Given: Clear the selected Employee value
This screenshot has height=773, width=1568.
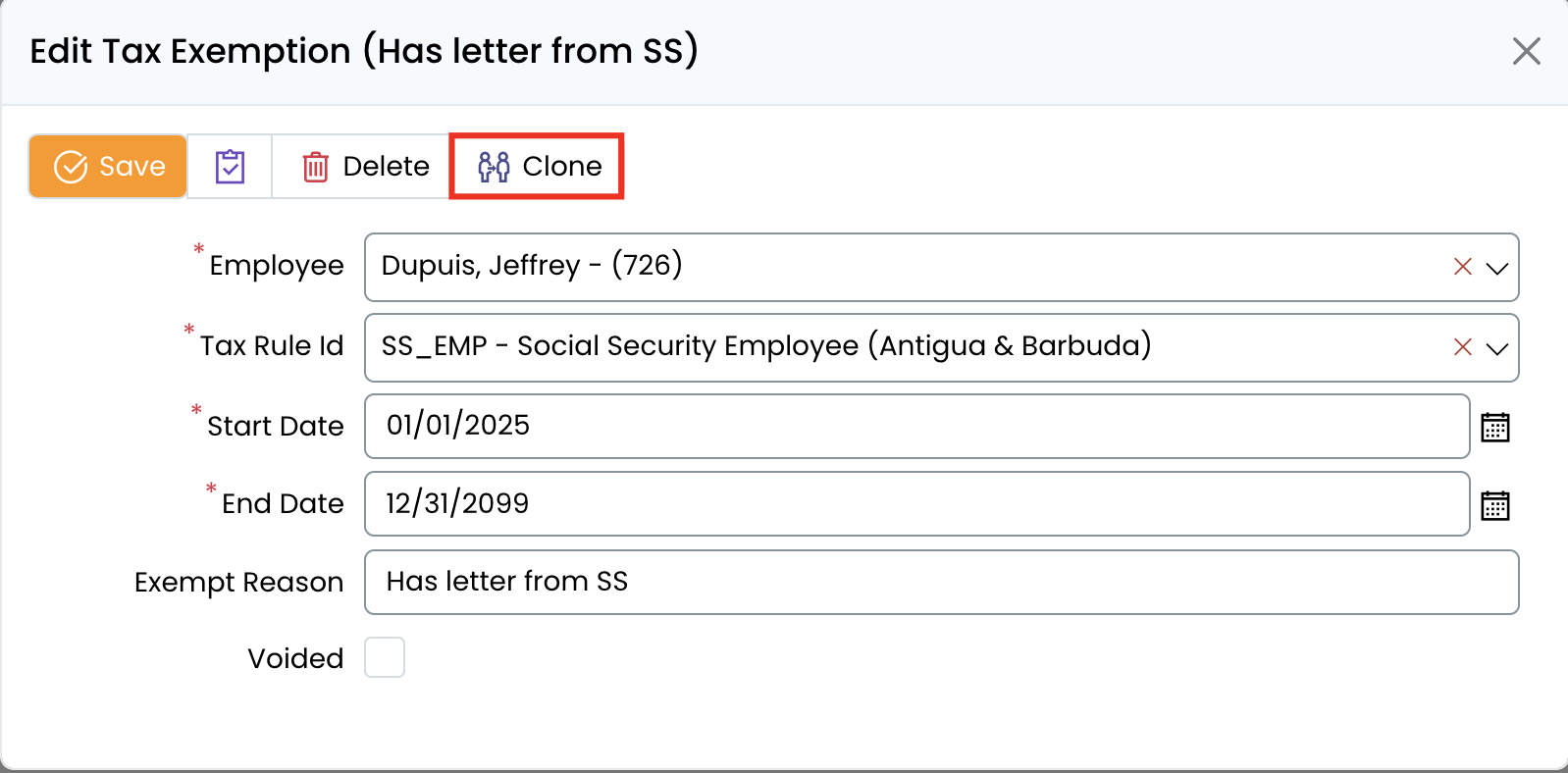Looking at the screenshot, I should pos(1462,267).
